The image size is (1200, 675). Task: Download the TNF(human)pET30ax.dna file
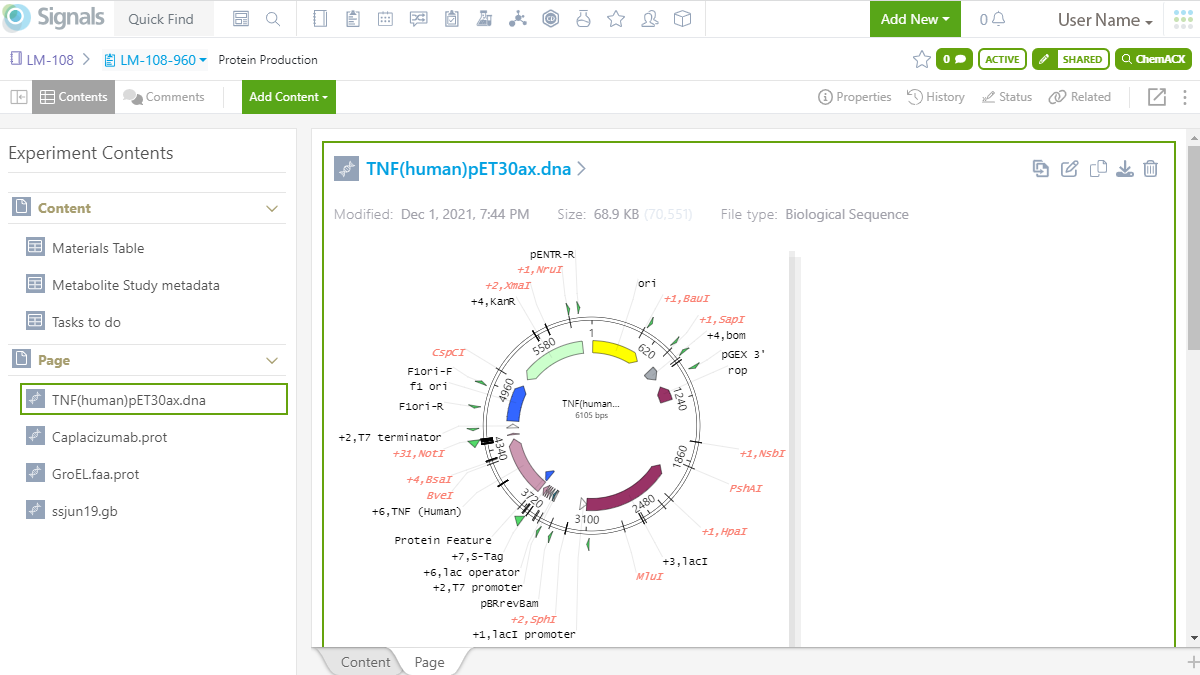(x=1125, y=169)
